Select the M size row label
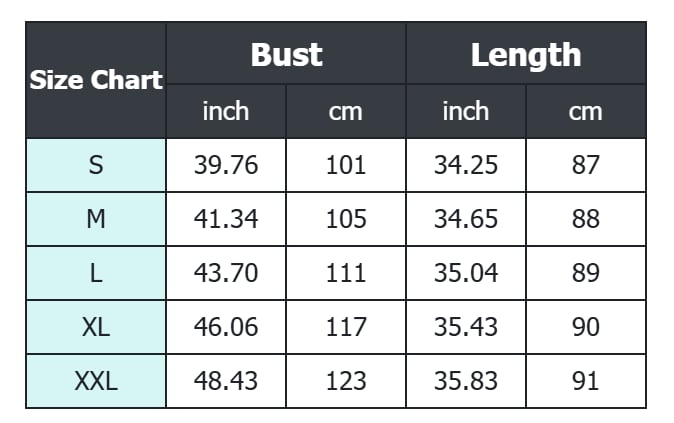The height and width of the screenshot is (423, 674). (x=96, y=219)
